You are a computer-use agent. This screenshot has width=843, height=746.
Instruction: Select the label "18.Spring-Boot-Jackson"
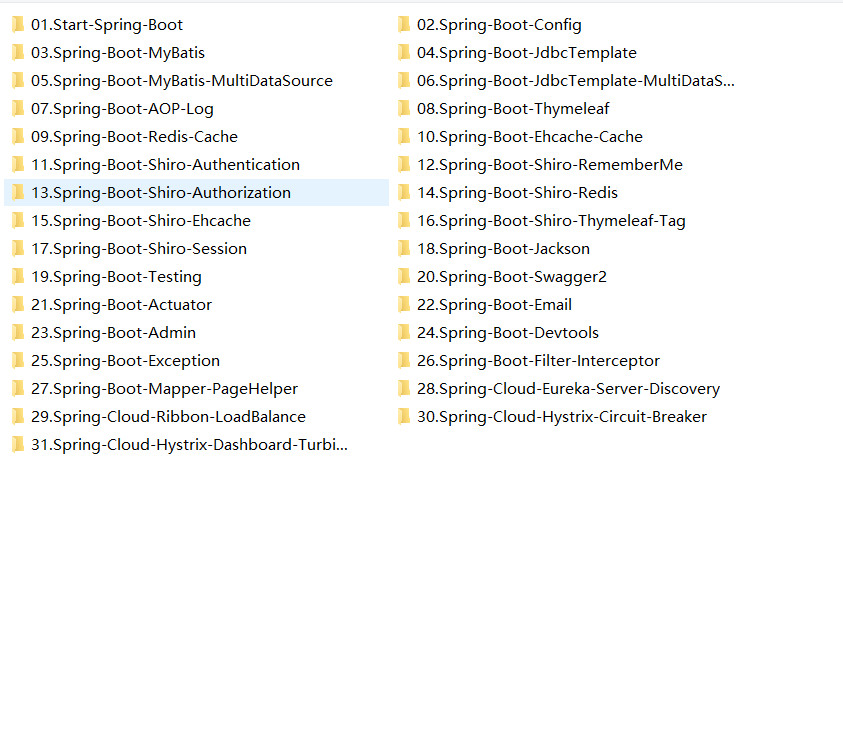(503, 249)
